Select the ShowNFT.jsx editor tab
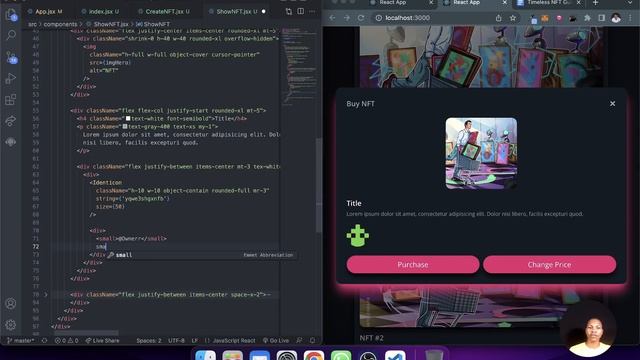The width and height of the screenshot is (640, 360). 237,11
